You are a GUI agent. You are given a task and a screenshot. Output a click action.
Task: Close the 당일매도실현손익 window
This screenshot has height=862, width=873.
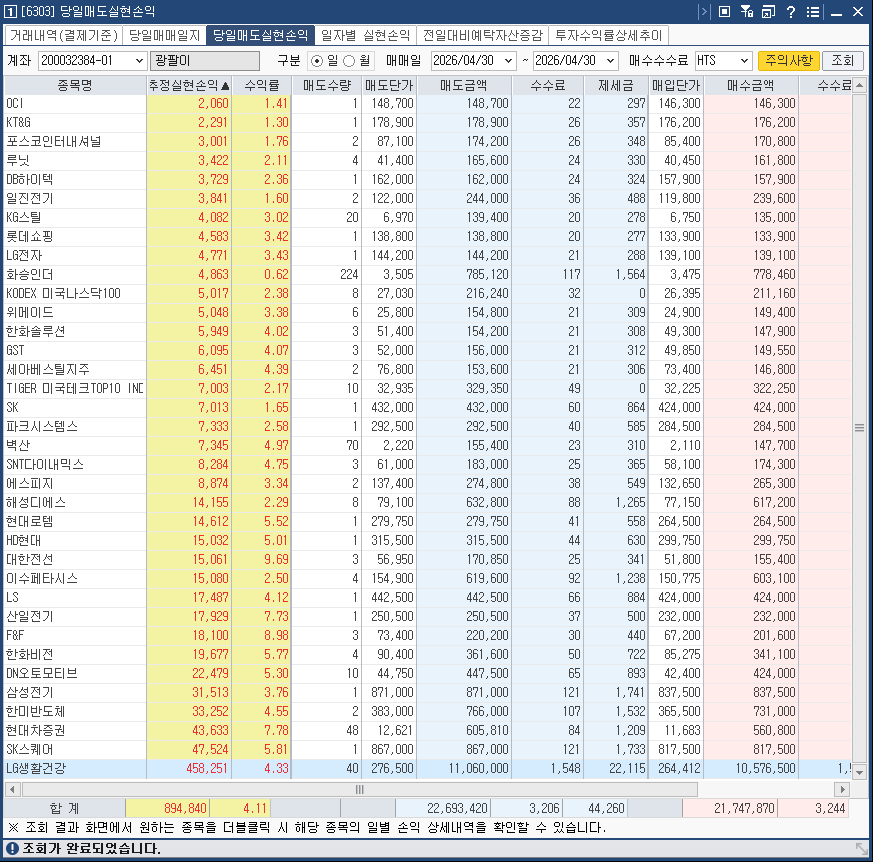(858, 11)
